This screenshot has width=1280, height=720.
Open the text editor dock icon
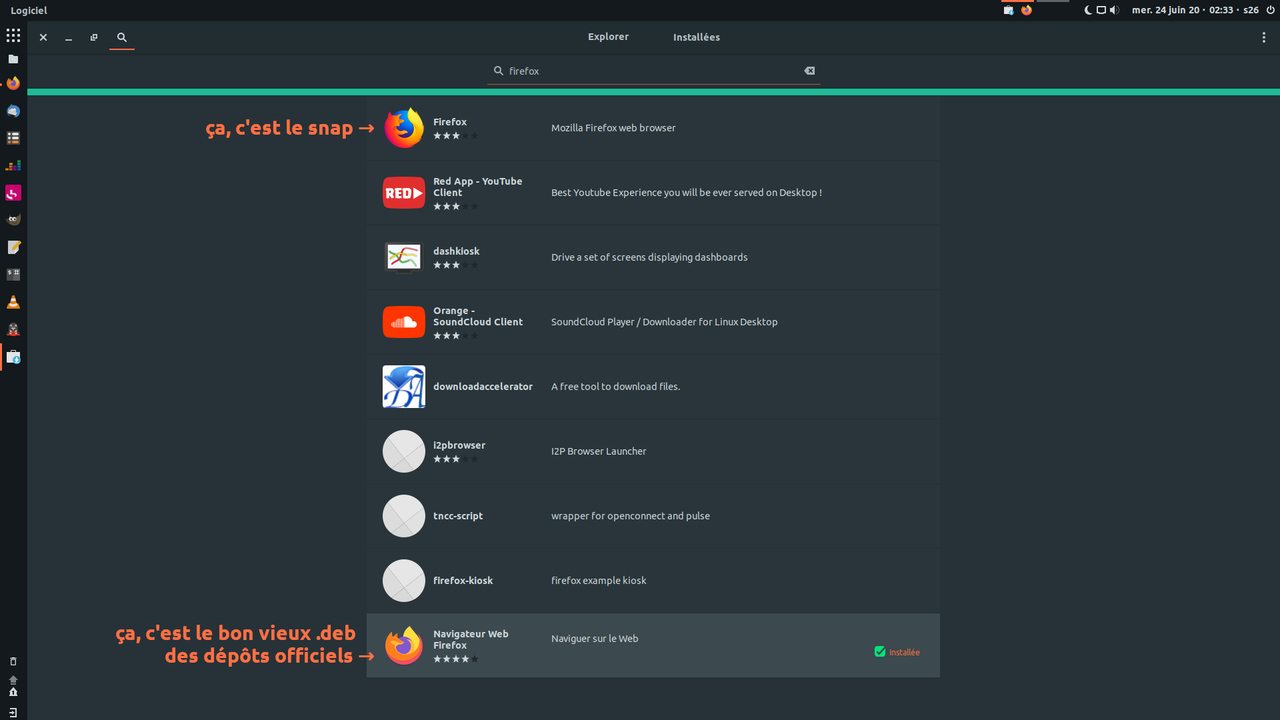coord(13,247)
